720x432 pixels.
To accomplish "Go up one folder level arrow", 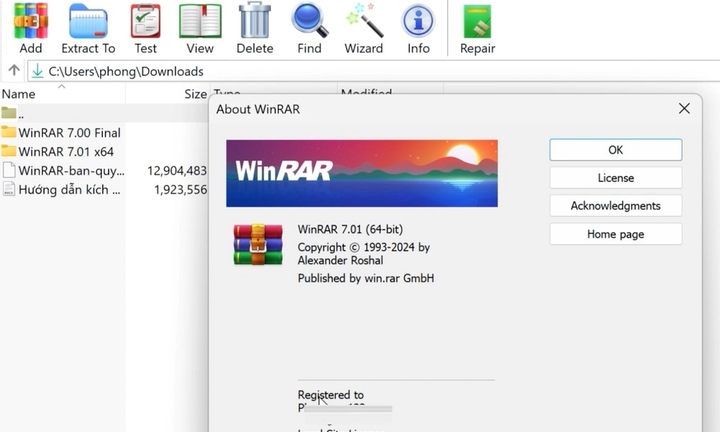I will point(13,71).
